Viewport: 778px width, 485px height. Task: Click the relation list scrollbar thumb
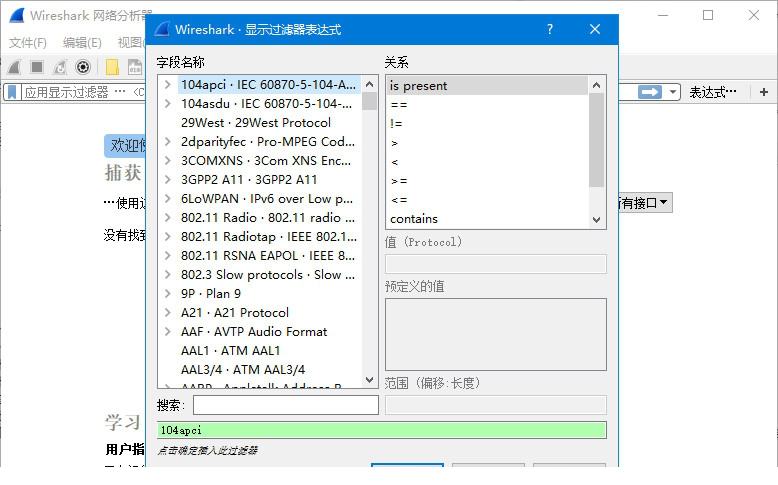click(x=596, y=140)
